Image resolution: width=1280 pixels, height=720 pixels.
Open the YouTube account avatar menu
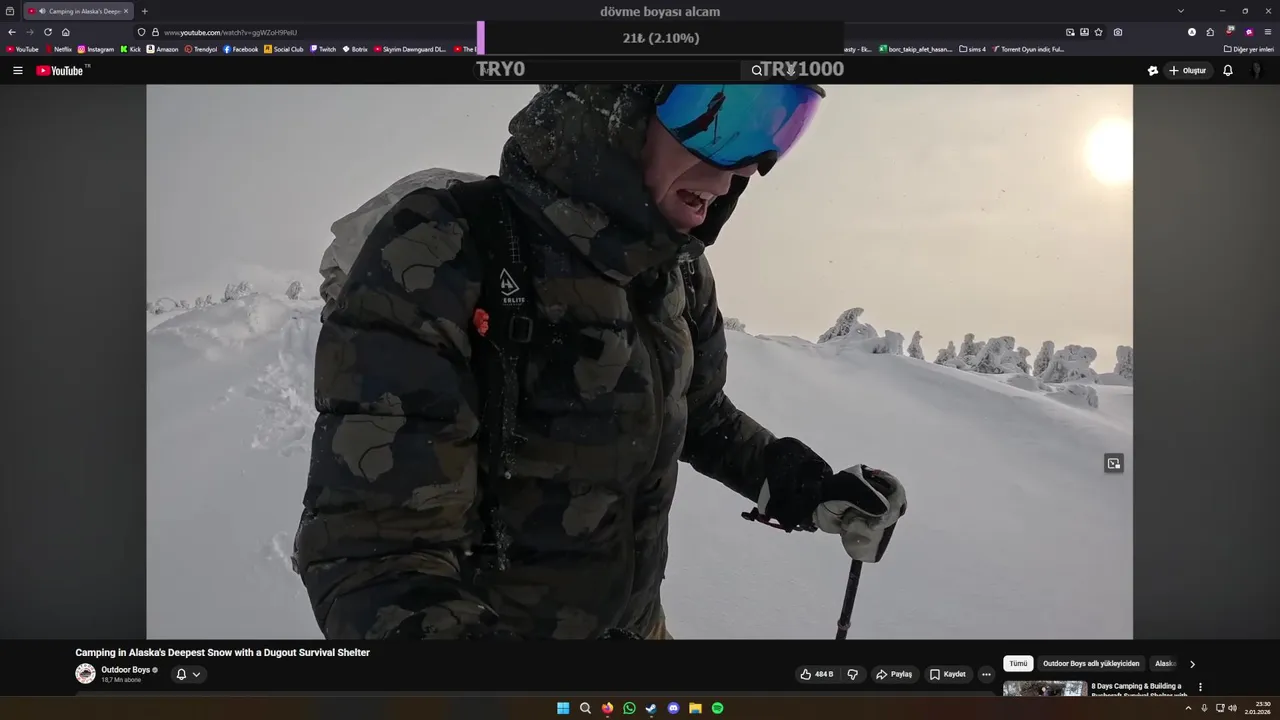point(1256,71)
